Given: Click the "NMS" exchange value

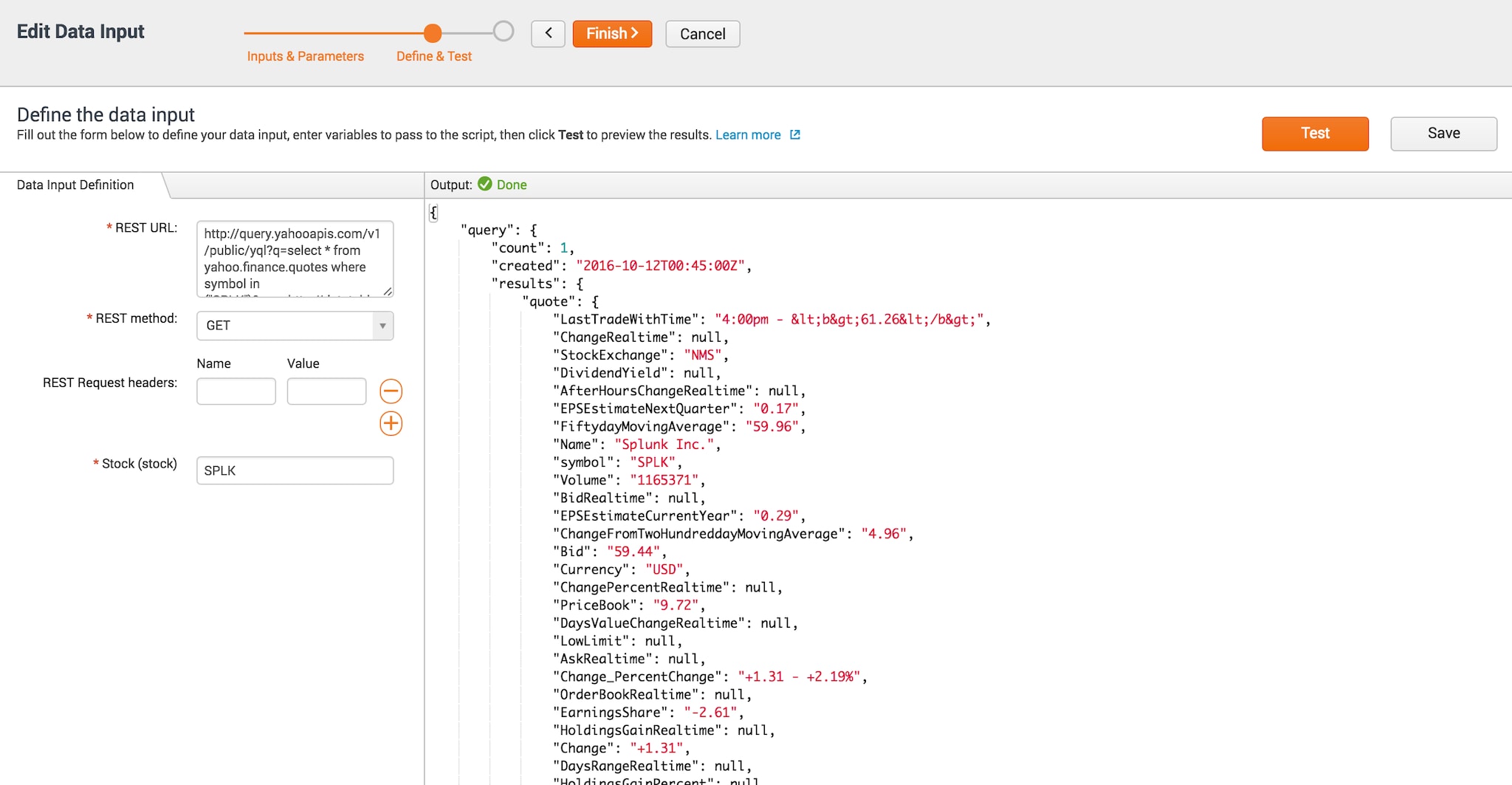Looking at the screenshot, I should (703, 354).
